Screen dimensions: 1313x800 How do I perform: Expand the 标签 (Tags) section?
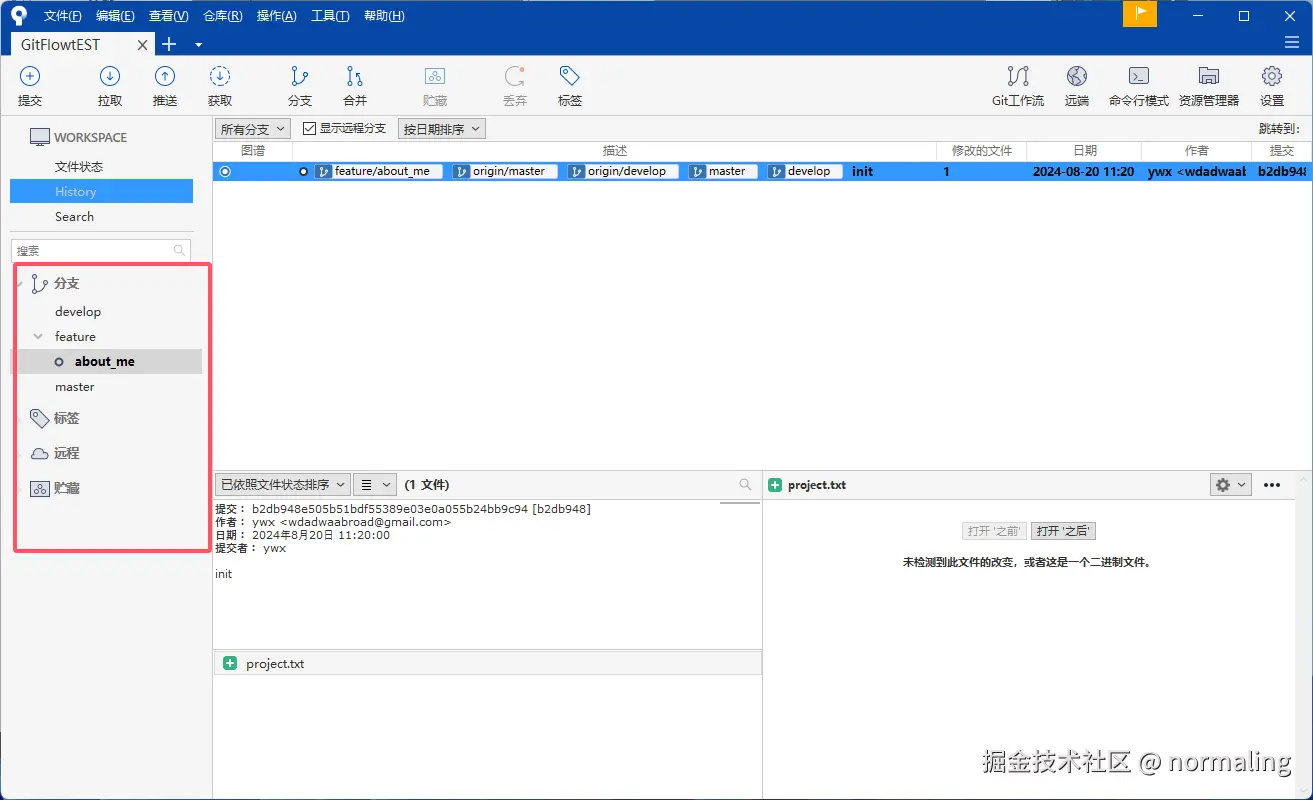tap(20, 419)
